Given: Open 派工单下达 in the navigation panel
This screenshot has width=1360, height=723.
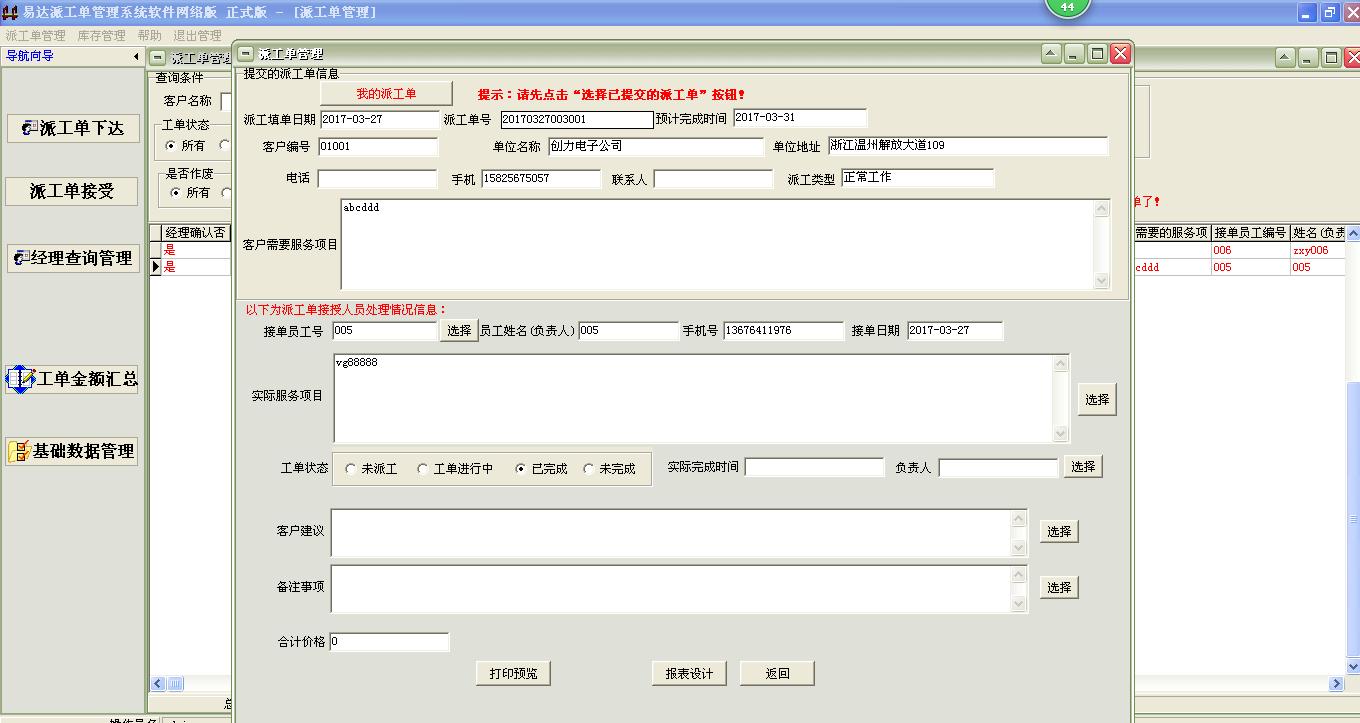Looking at the screenshot, I should click(73, 128).
